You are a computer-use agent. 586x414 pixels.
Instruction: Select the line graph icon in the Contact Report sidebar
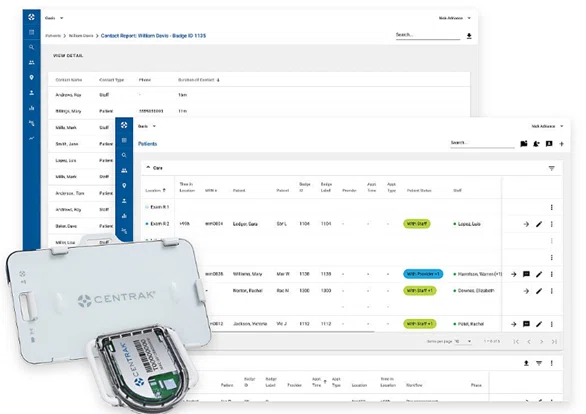(31, 138)
